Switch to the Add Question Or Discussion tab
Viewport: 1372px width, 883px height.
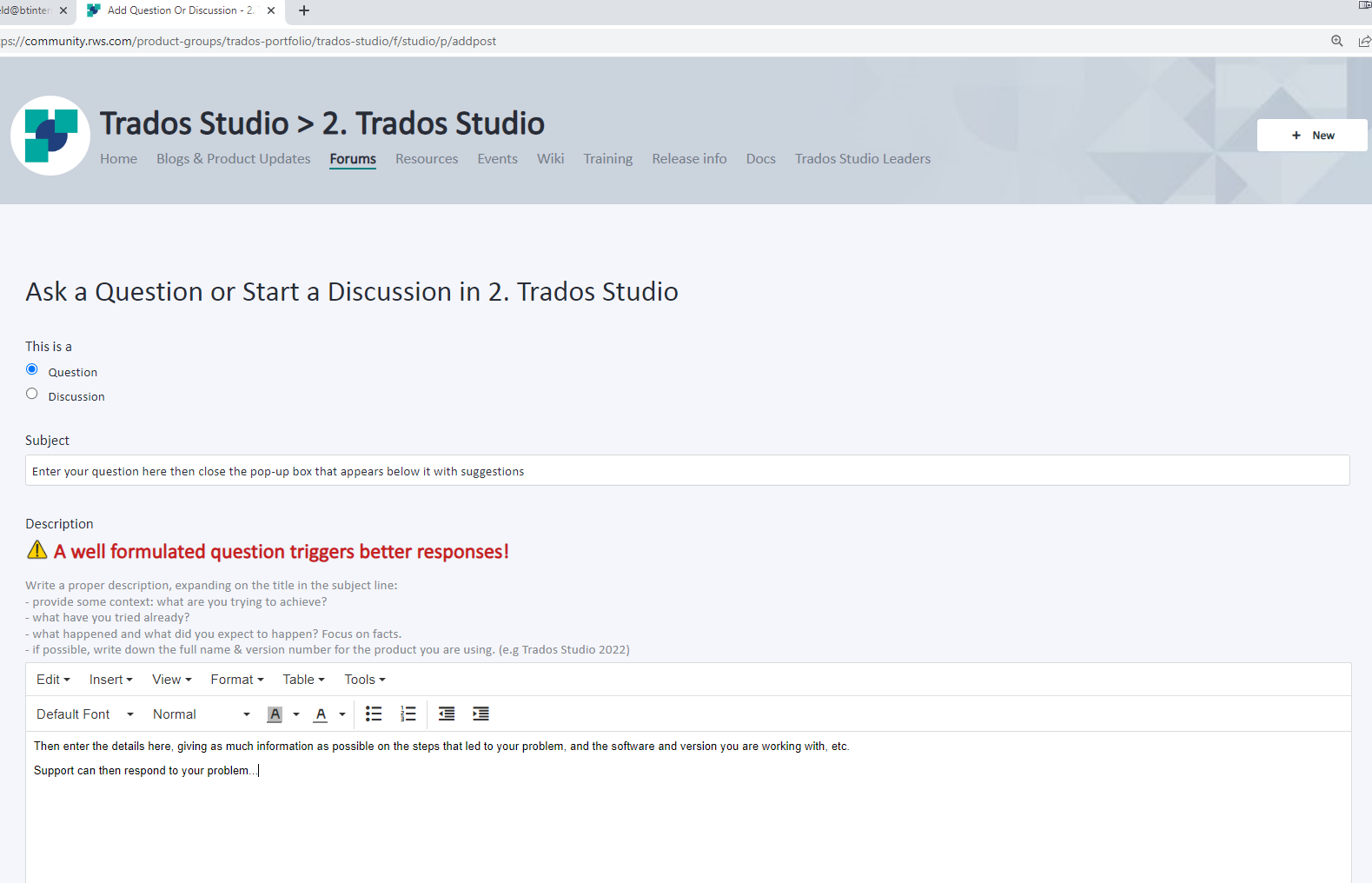coord(181,10)
